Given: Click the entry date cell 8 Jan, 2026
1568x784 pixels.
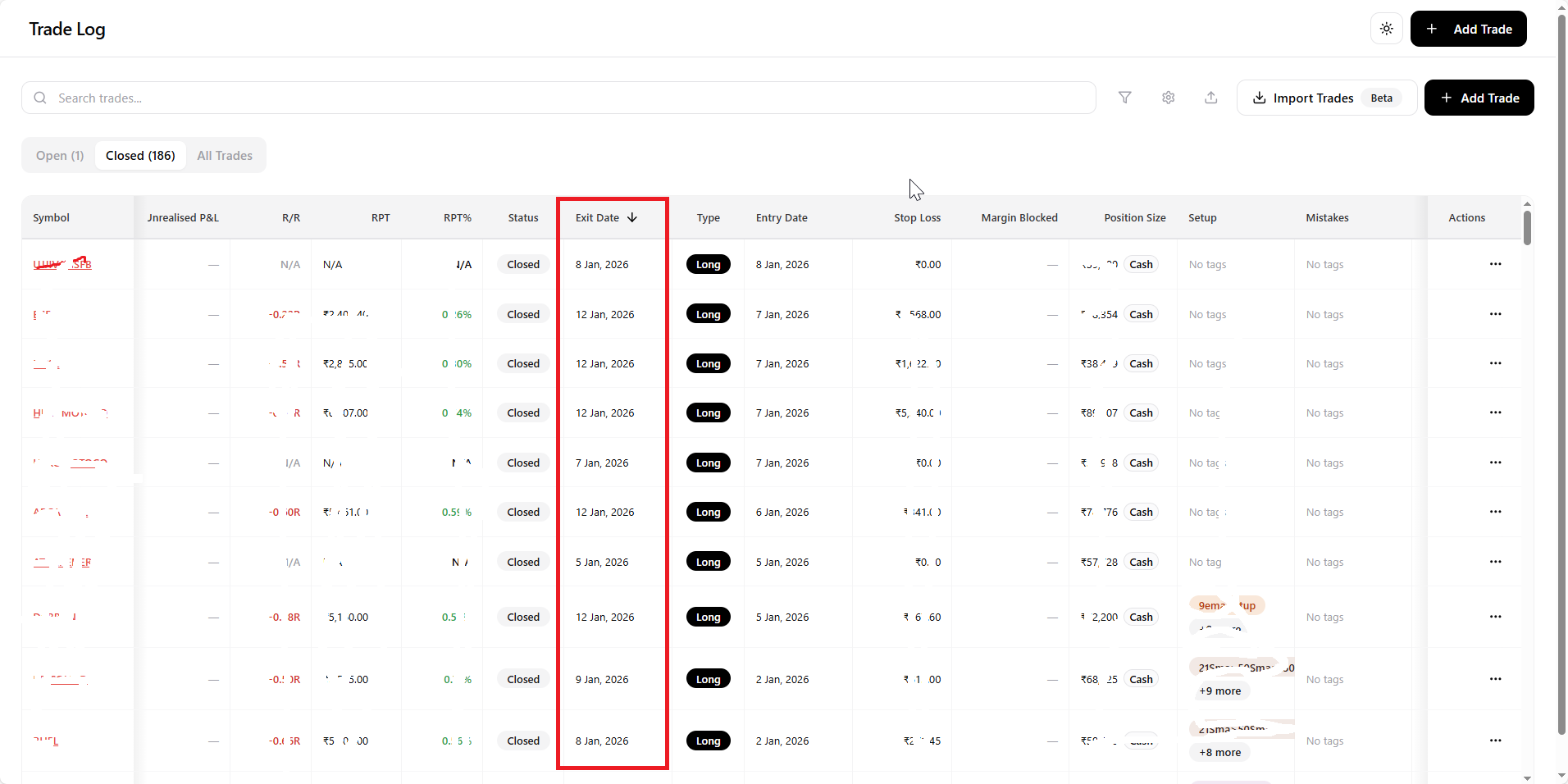Looking at the screenshot, I should (782, 264).
